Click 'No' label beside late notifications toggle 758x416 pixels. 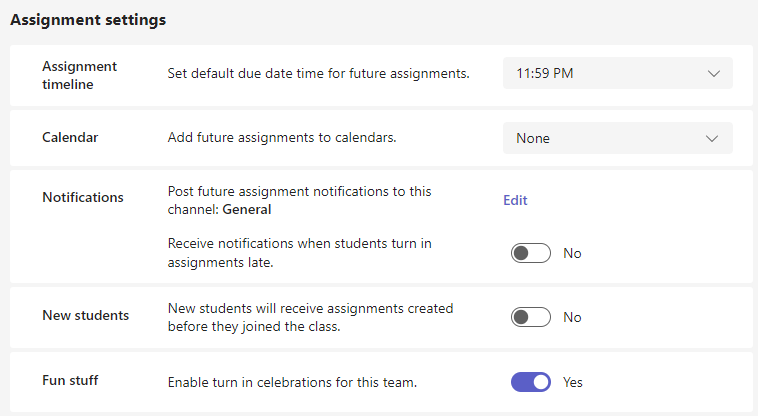point(572,253)
